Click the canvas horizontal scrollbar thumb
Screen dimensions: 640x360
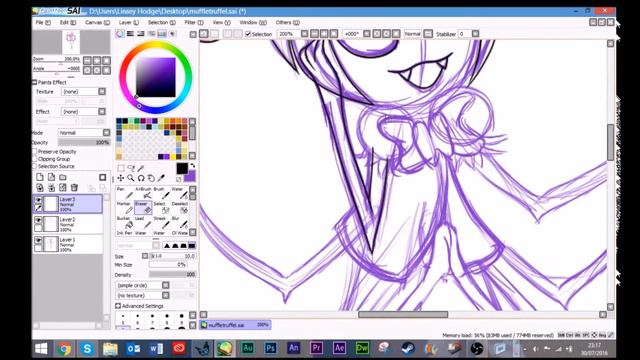click(x=403, y=314)
